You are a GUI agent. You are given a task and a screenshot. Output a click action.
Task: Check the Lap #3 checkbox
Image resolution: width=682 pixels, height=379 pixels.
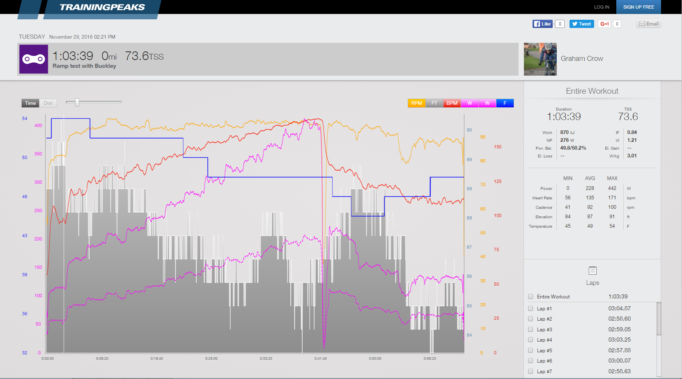[x=531, y=329]
